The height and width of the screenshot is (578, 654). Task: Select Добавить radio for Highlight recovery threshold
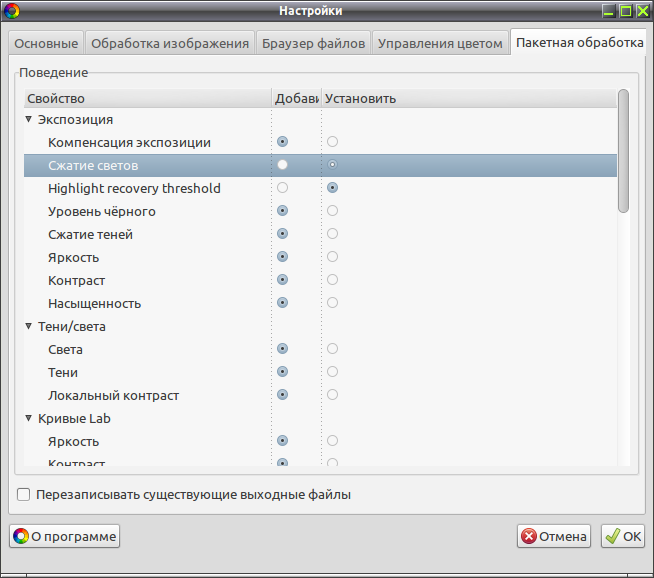(282, 188)
